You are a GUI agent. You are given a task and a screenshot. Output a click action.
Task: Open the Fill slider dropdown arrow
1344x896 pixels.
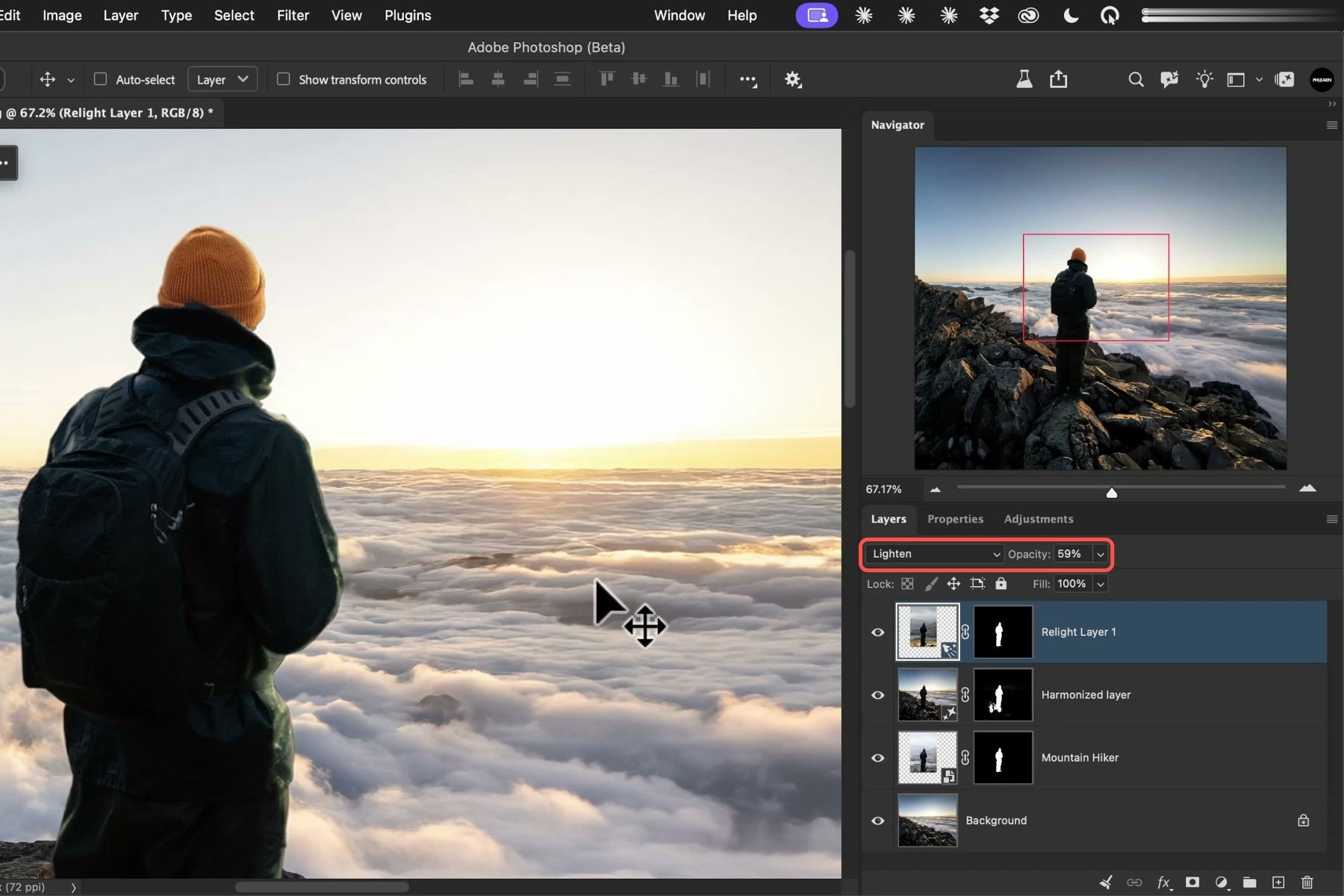click(1101, 584)
